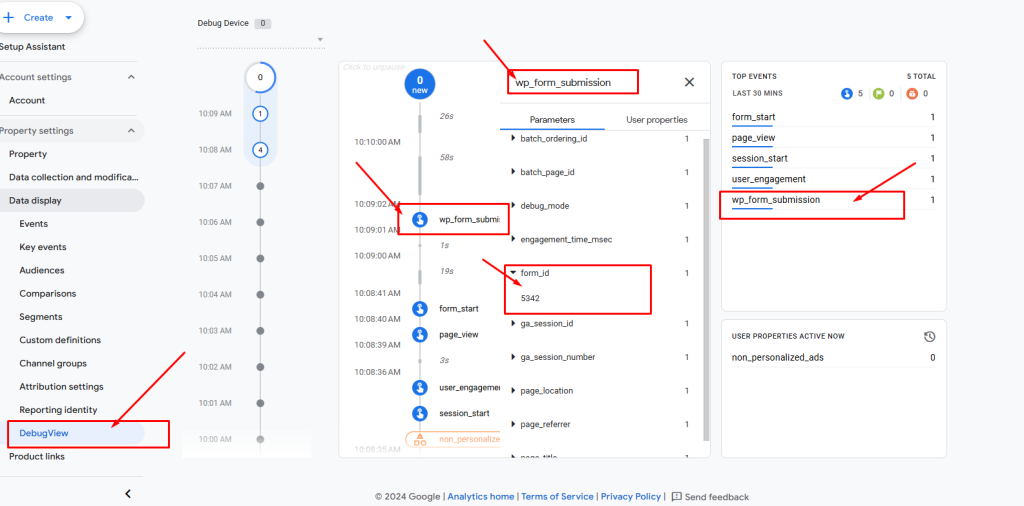
Task: Open Audiences in sidebar
Action: tap(42, 270)
